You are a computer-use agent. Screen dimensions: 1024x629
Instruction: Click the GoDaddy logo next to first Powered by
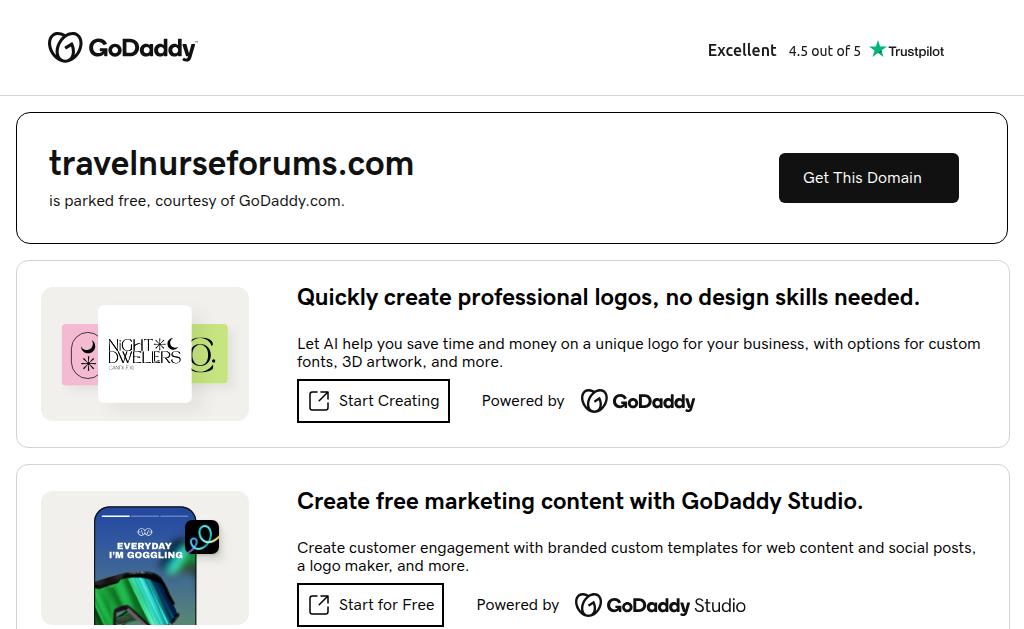(638, 401)
